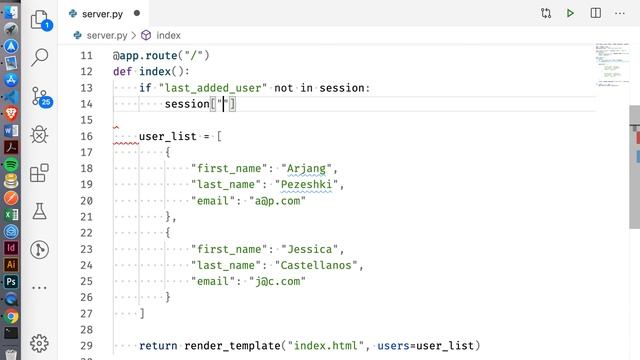Open Source Control with 25 changes
This screenshot has height=360, width=640.
pyautogui.click(x=41, y=97)
